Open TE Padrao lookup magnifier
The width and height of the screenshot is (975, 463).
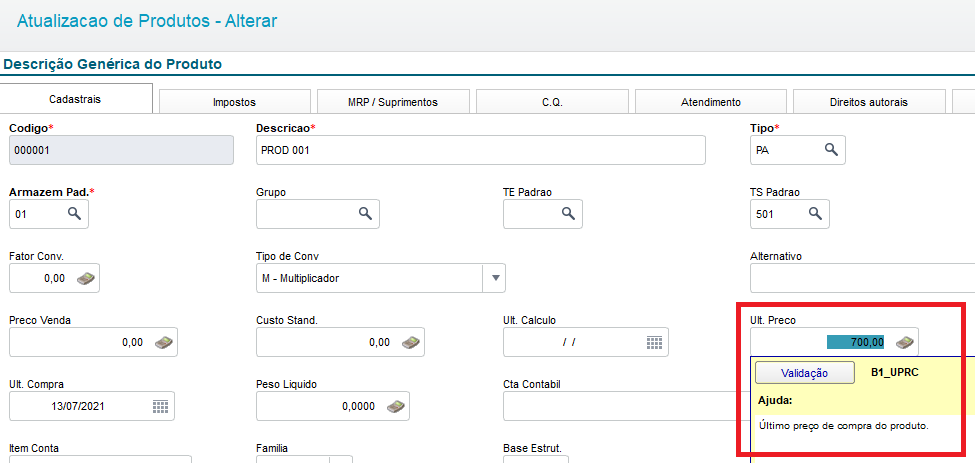coord(568,214)
